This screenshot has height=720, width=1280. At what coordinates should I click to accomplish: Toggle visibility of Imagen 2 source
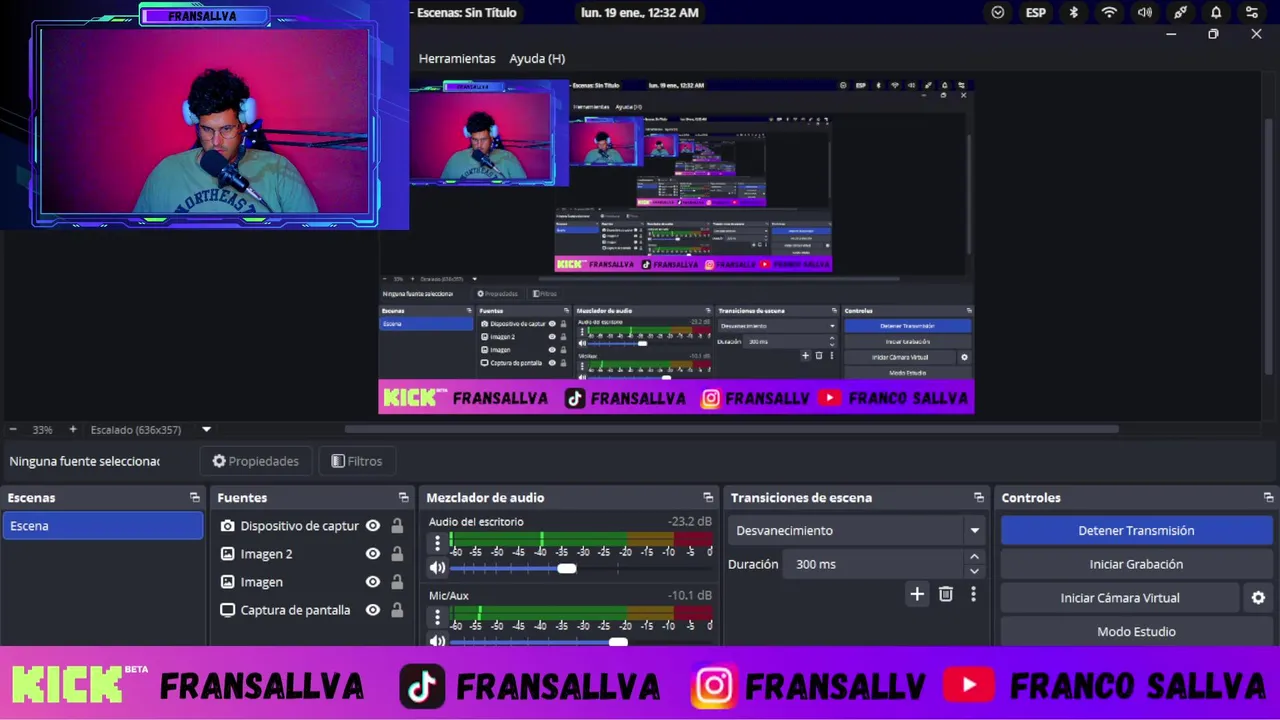(x=373, y=554)
